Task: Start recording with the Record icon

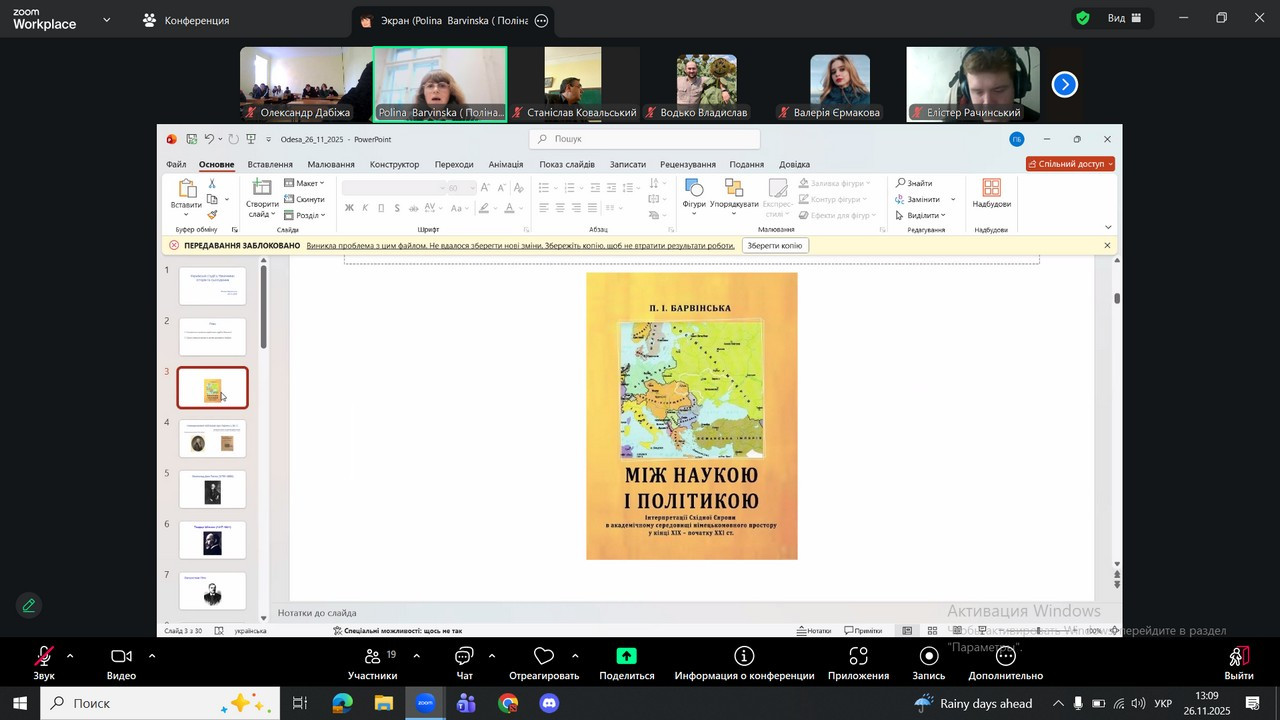Action: [929, 657]
